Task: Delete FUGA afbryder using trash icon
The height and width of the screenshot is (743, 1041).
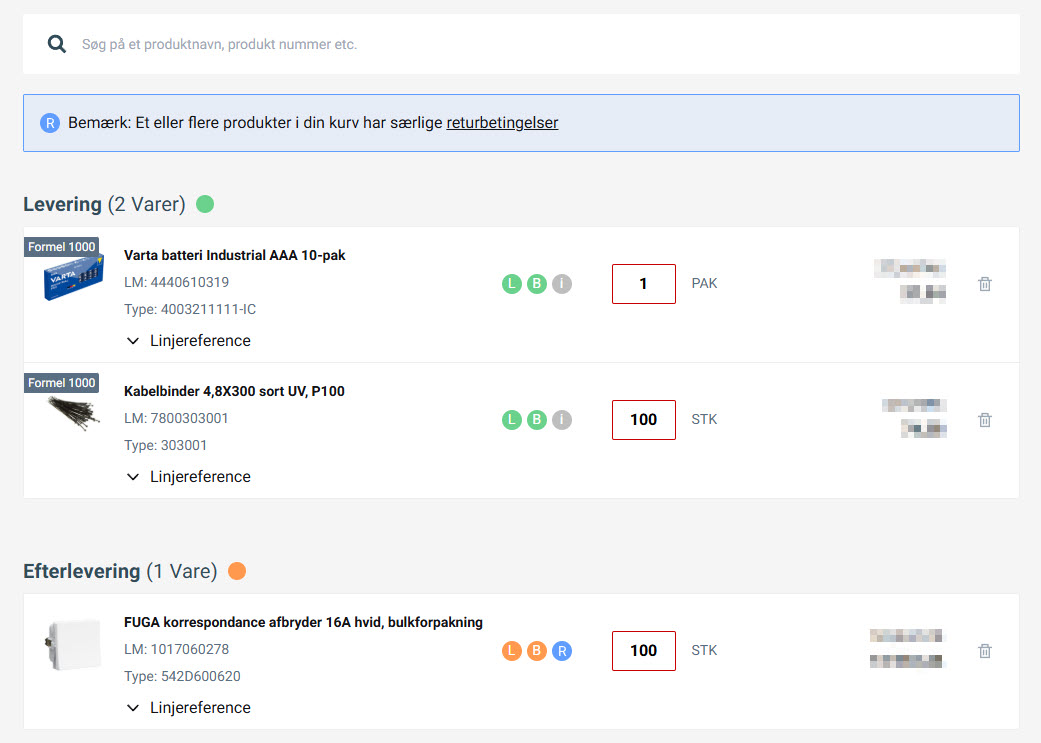Action: pyautogui.click(x=984, y=651)
